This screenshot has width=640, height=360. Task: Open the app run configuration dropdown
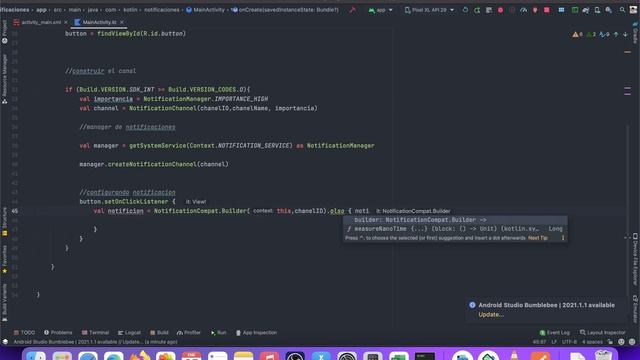pos(380,10)
